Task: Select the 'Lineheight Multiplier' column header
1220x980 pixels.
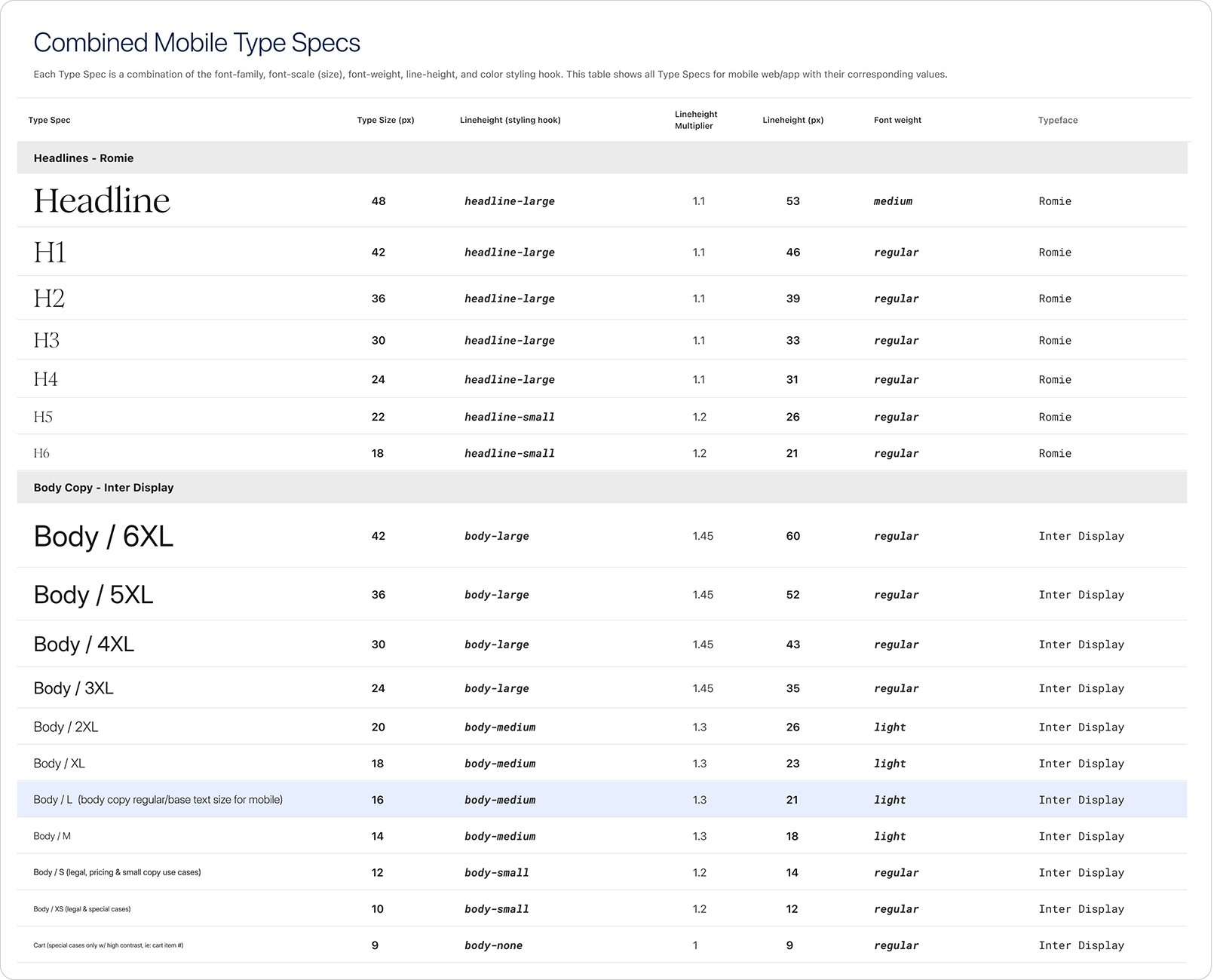Action: click(695, 120)
